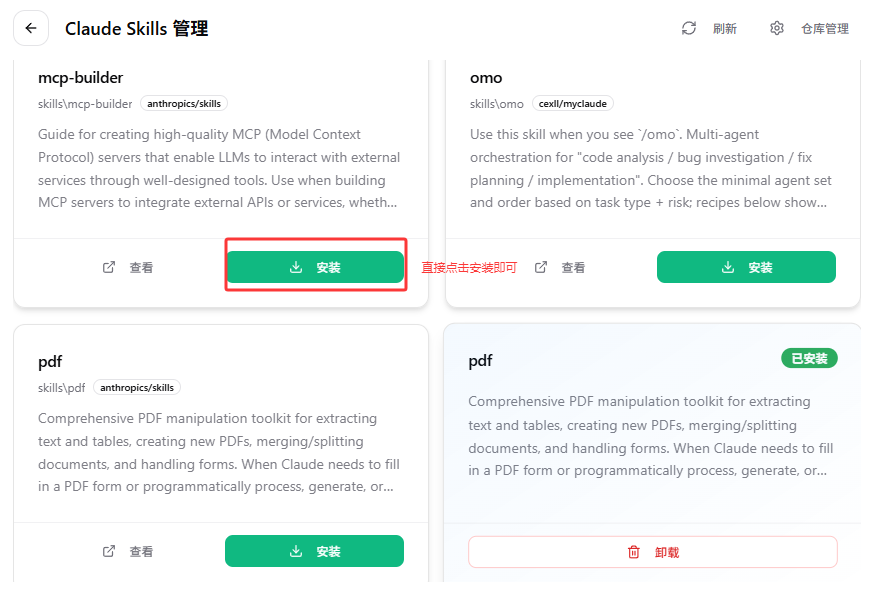
Task: Click the external-link icon on mcp-builder card
Action: coord(109,267)
